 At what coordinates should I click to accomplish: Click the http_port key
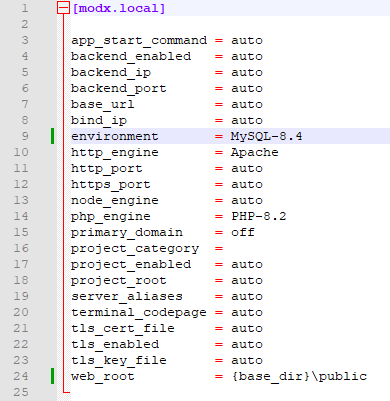coord(107,169)
